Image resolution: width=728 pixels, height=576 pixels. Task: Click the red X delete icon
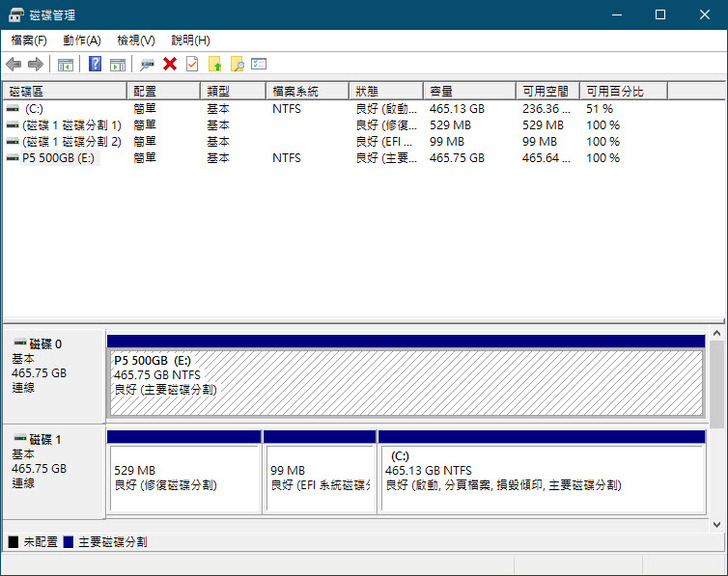tap(170, 64)
